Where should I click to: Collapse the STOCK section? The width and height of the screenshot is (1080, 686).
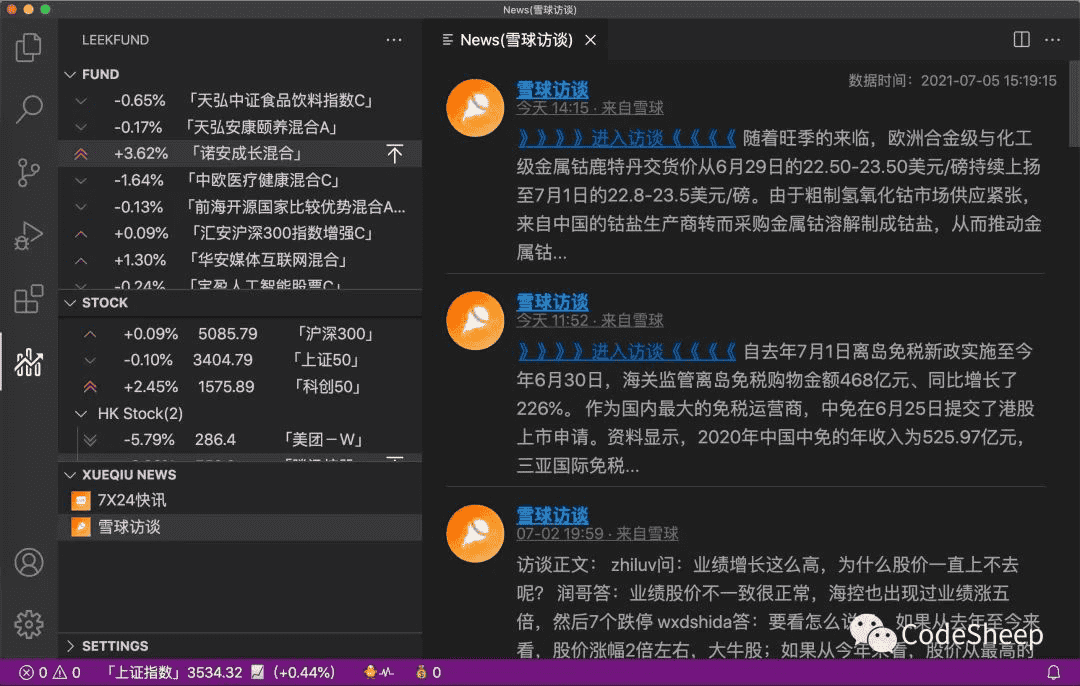70,303
